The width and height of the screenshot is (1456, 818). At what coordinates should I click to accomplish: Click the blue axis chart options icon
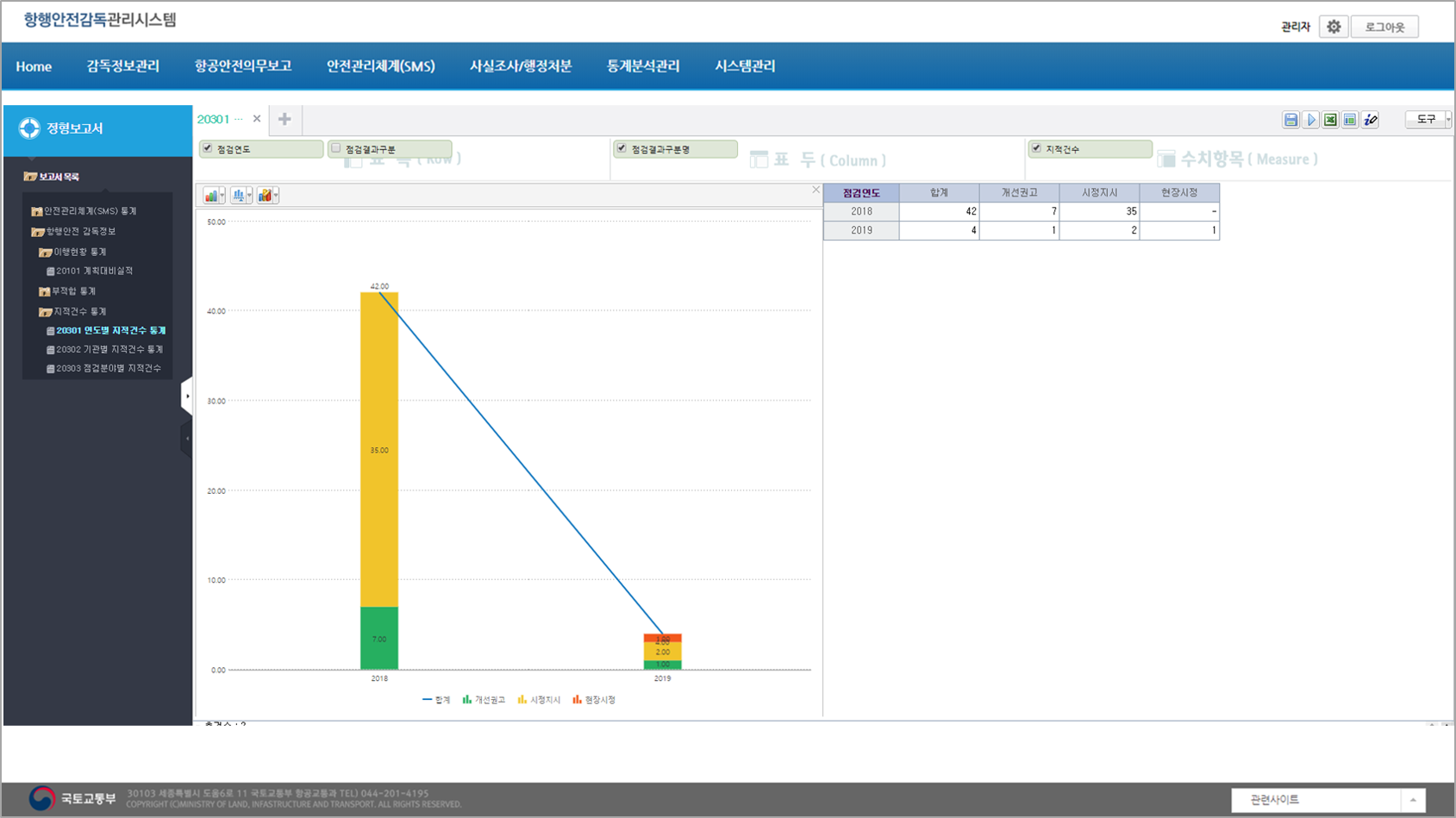238,196
